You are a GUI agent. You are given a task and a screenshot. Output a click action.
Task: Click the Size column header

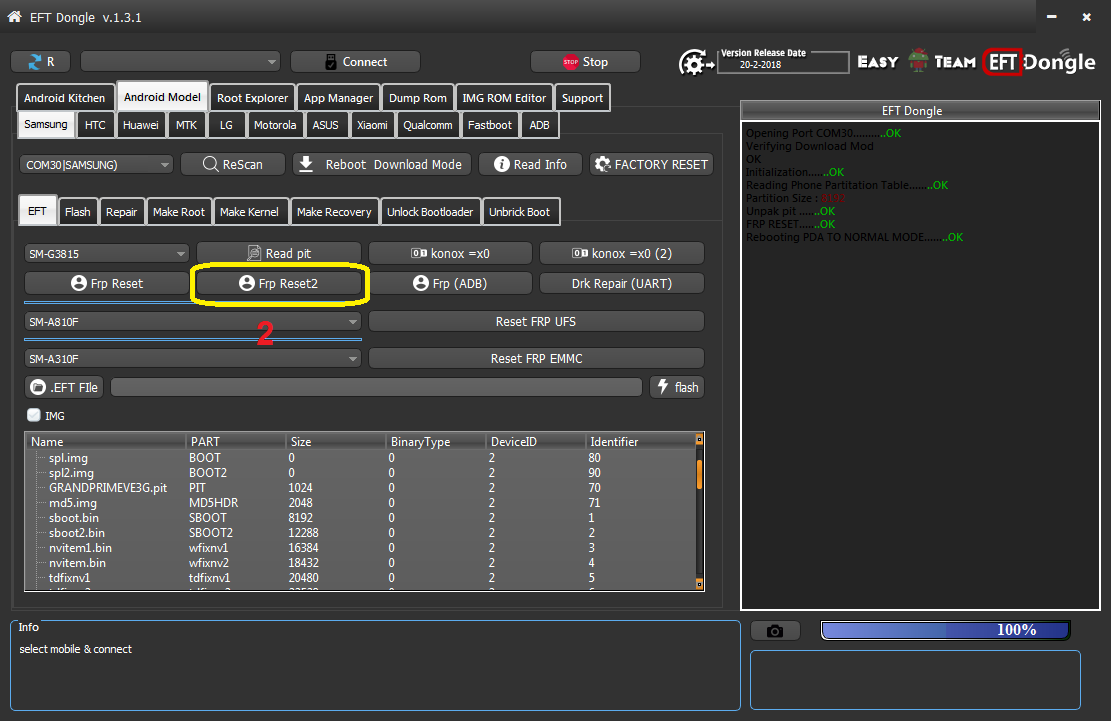click(335, 441)
